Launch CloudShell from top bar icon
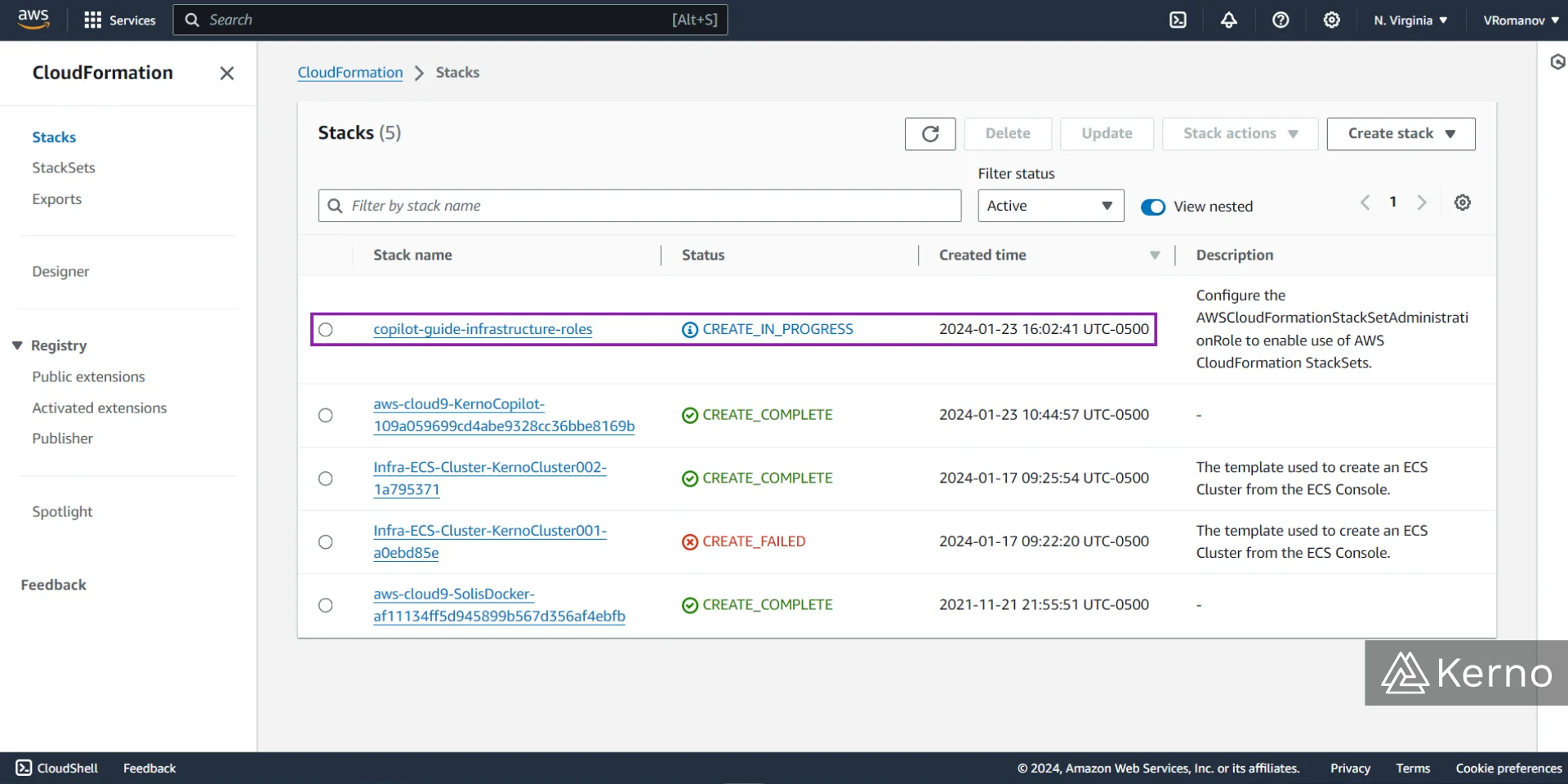Viewport: 1568px width, 784px height. click(x=1178, y=20)
